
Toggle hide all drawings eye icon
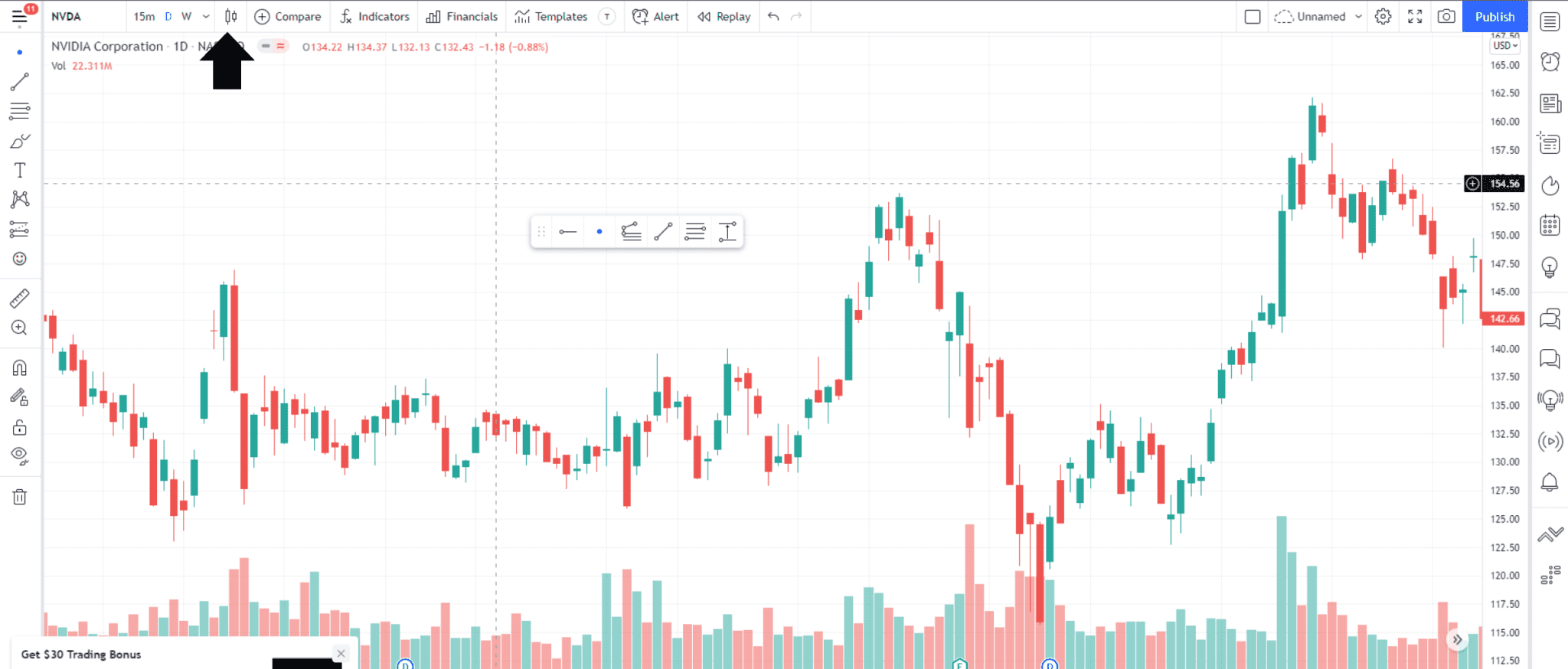[x=20, y=457]
